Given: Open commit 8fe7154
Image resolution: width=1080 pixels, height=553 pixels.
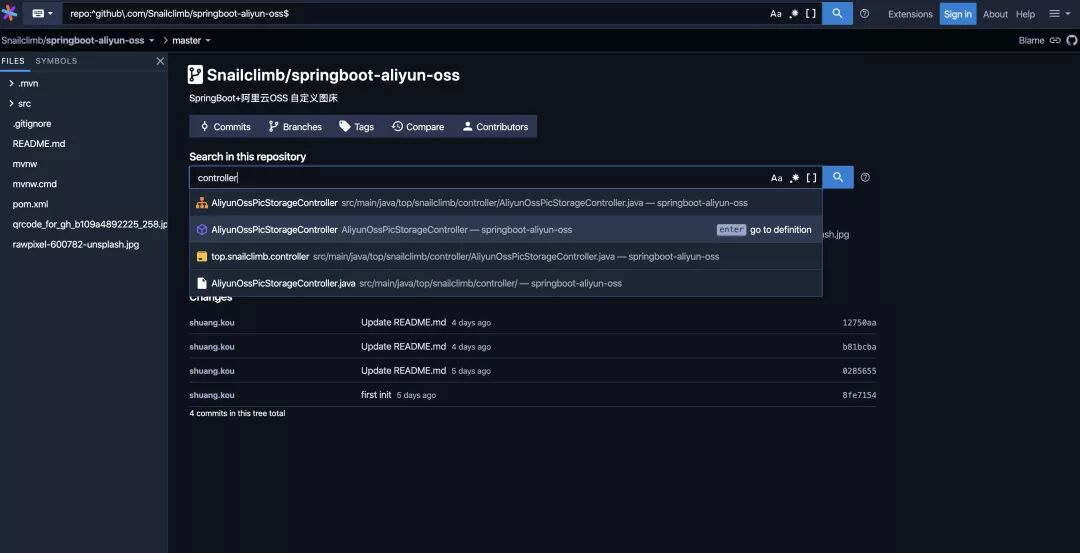Looking at the screenshot, I should (859, 395).
